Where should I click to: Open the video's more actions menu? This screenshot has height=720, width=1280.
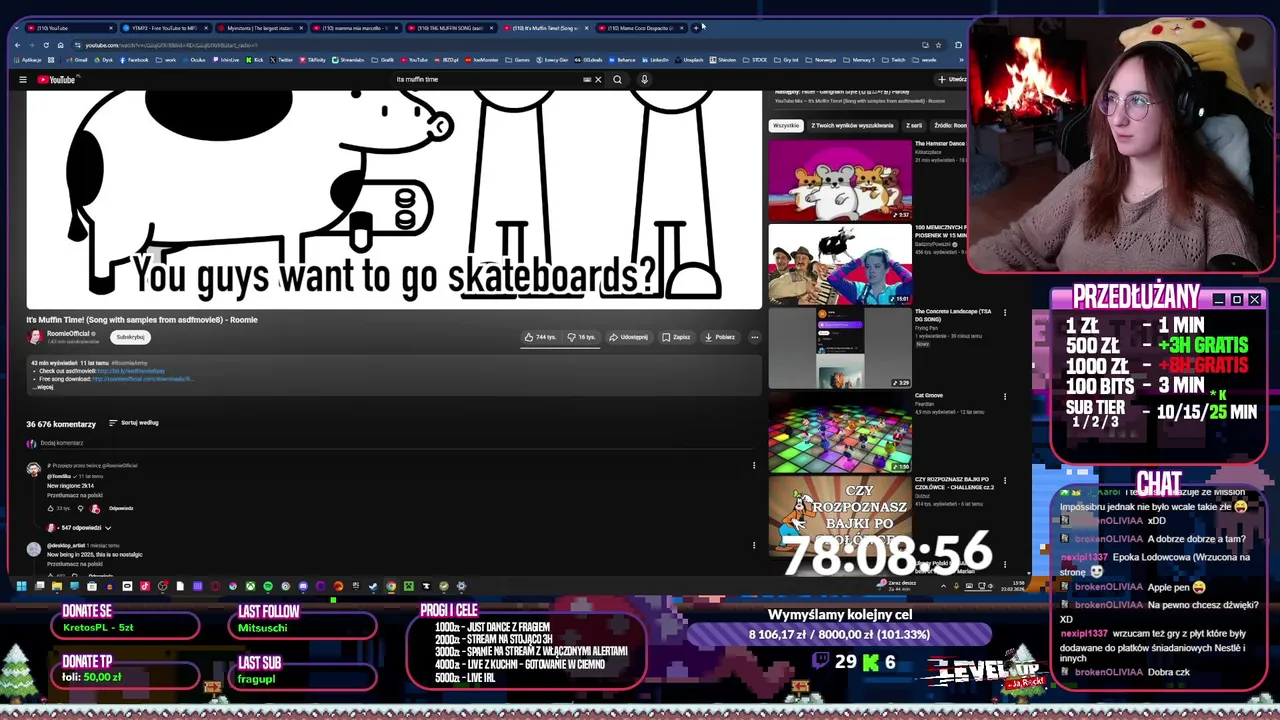754,337
